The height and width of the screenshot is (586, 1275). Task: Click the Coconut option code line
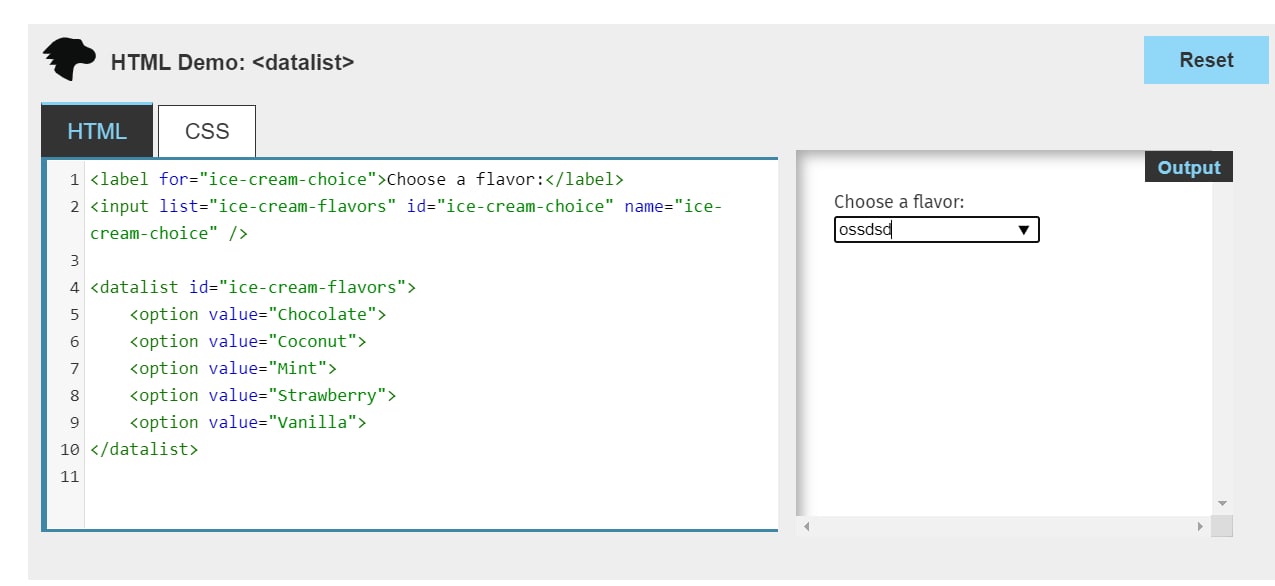pos(248,342)
